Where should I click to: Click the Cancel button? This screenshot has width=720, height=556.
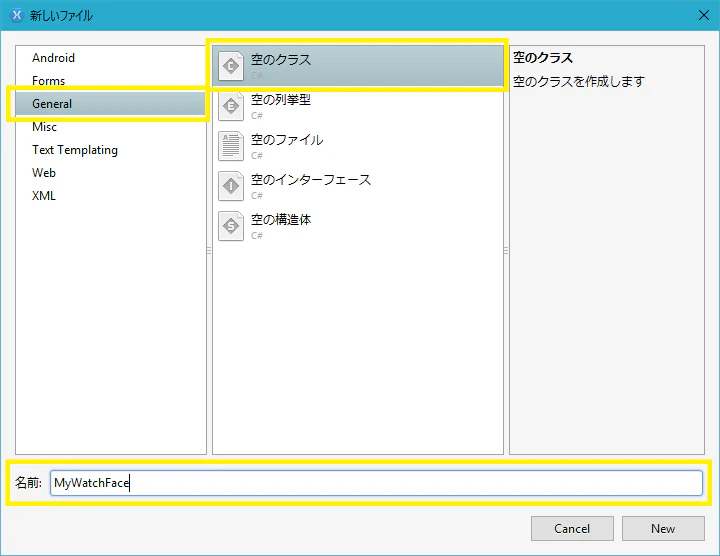[572, 528]
